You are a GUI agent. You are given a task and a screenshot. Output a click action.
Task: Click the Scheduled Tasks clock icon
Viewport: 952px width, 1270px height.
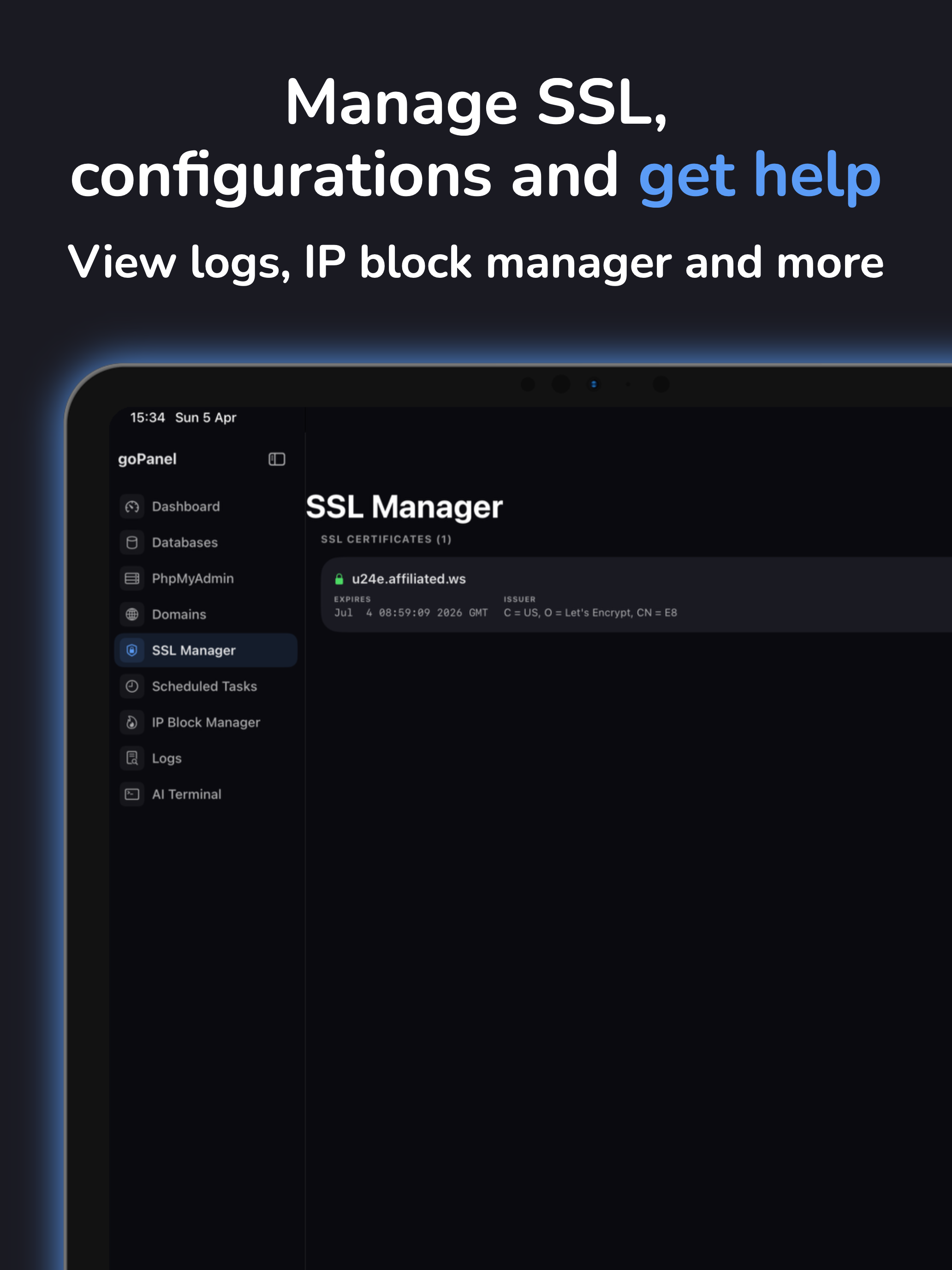132,686
